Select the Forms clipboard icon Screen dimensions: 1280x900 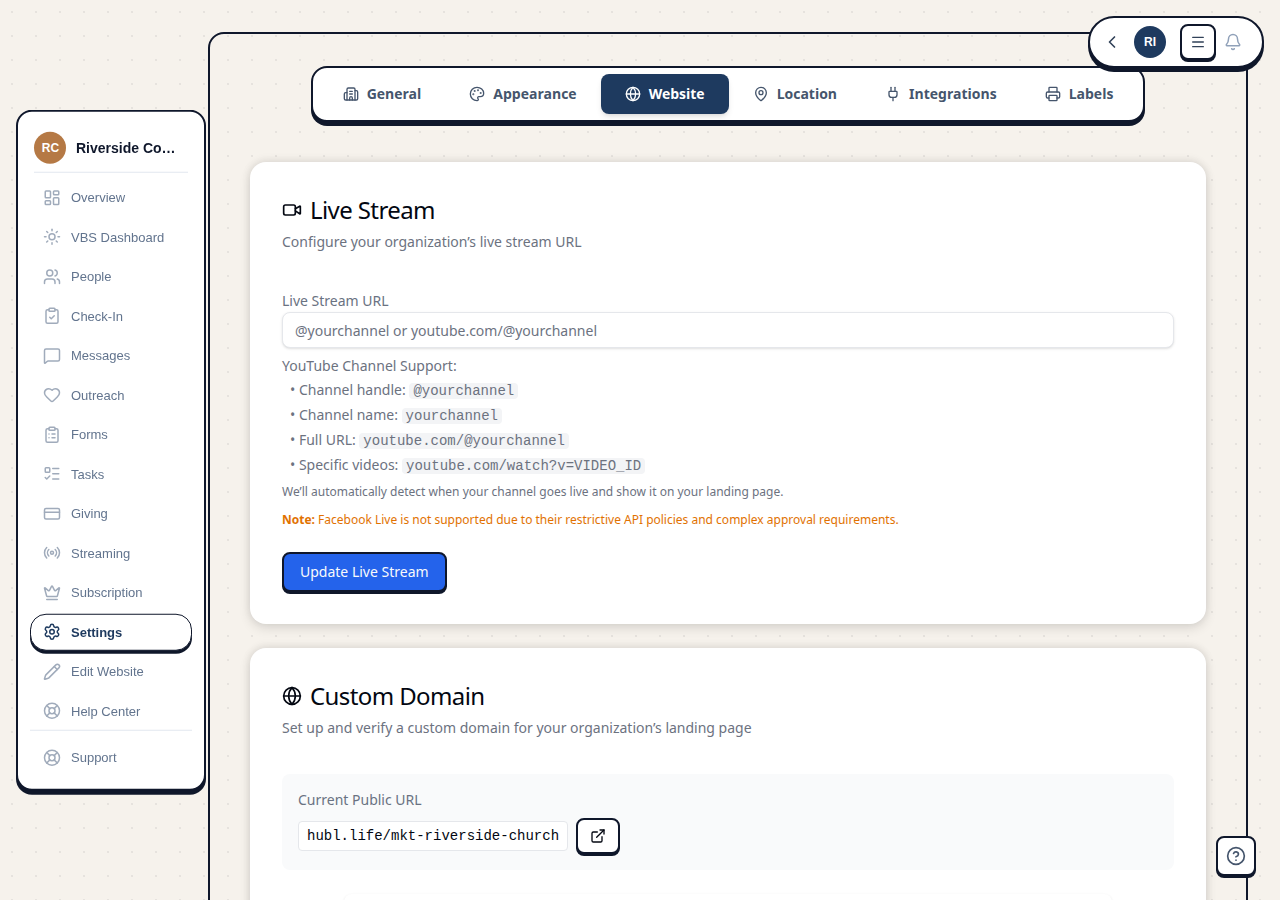click(52, 434)
